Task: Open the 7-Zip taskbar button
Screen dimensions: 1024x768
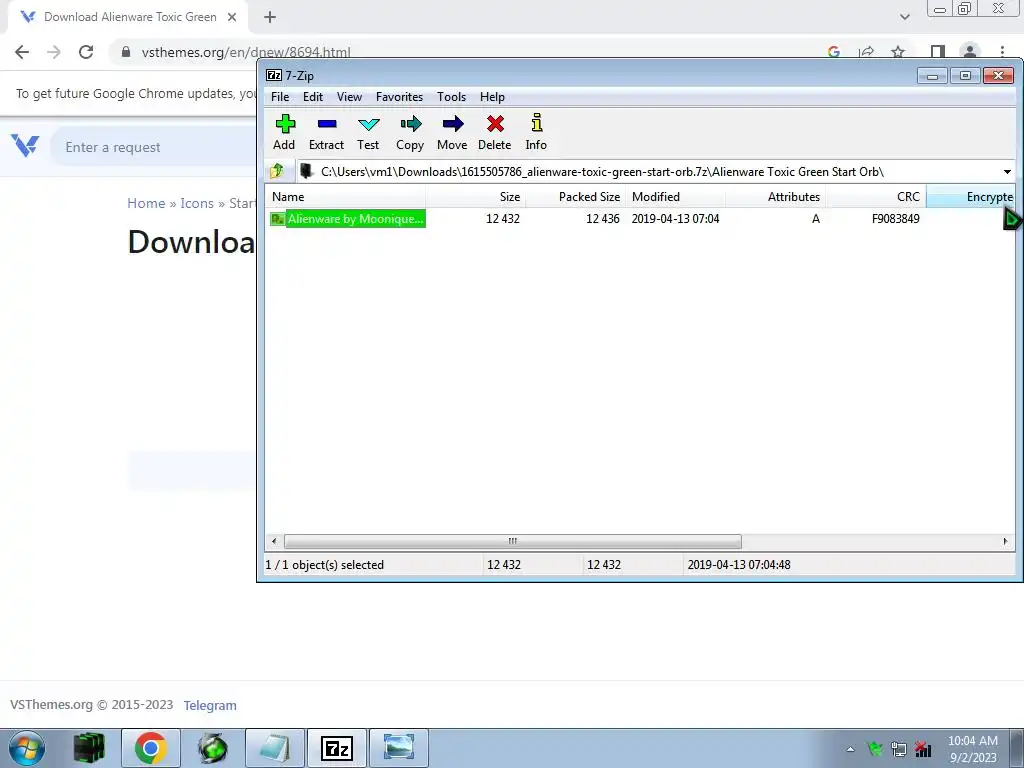Action: pyautogui.click(x=336, y=748)
